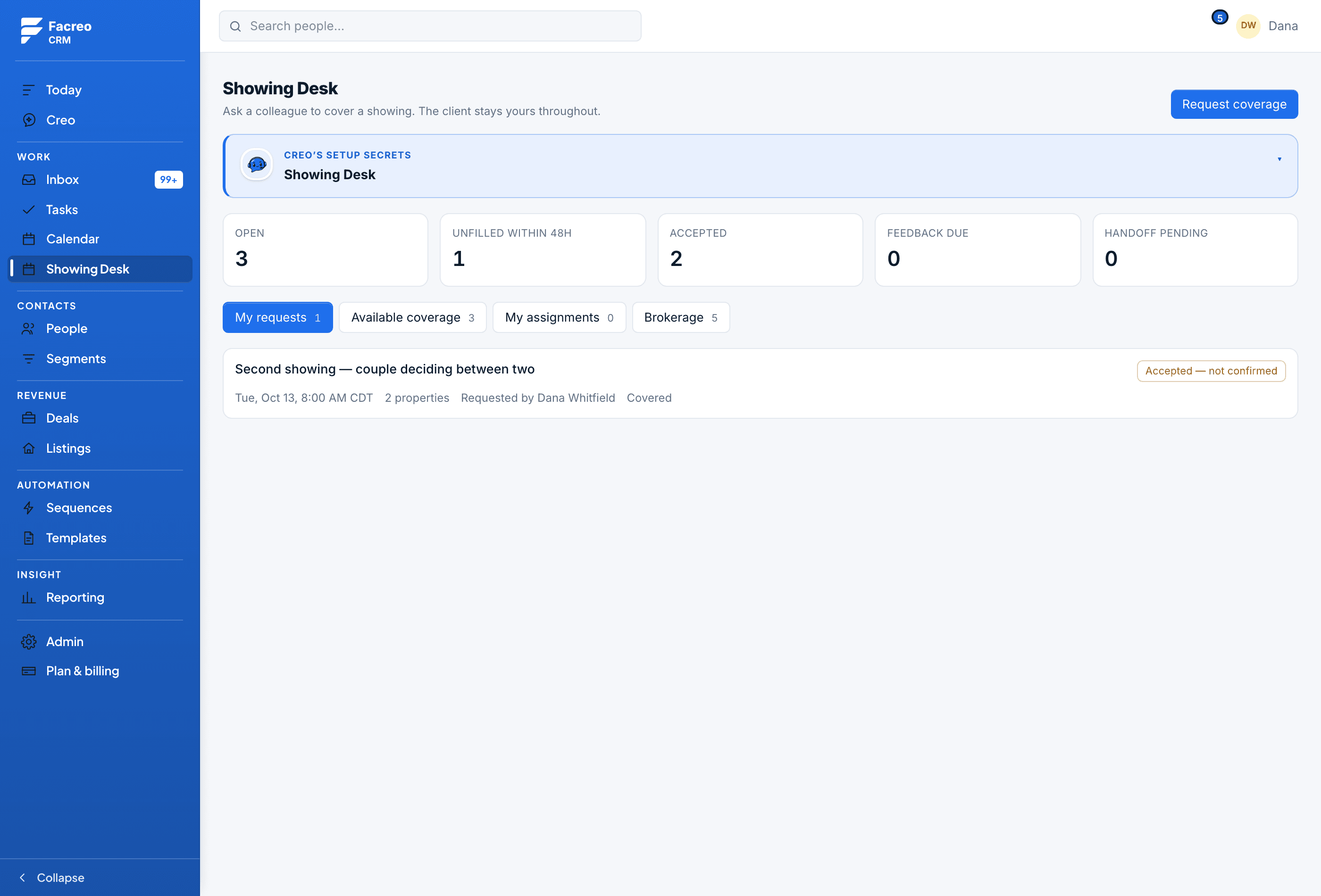Click 'Requested by Dana Whitfield' text
1321x896 pixels.
coord(538,398)
